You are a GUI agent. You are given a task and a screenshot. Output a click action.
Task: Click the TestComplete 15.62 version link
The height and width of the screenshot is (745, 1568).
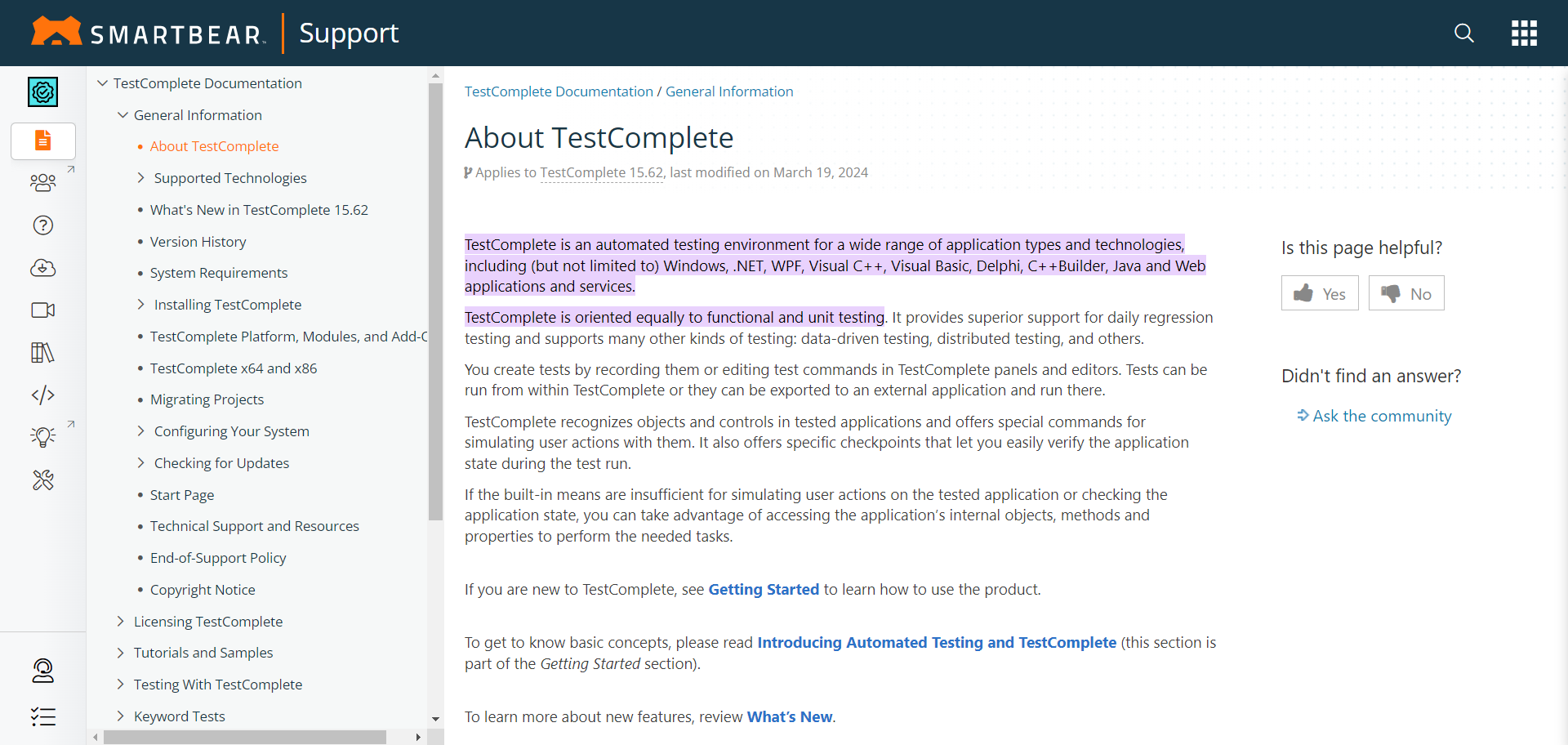click(x=602, y=172)
